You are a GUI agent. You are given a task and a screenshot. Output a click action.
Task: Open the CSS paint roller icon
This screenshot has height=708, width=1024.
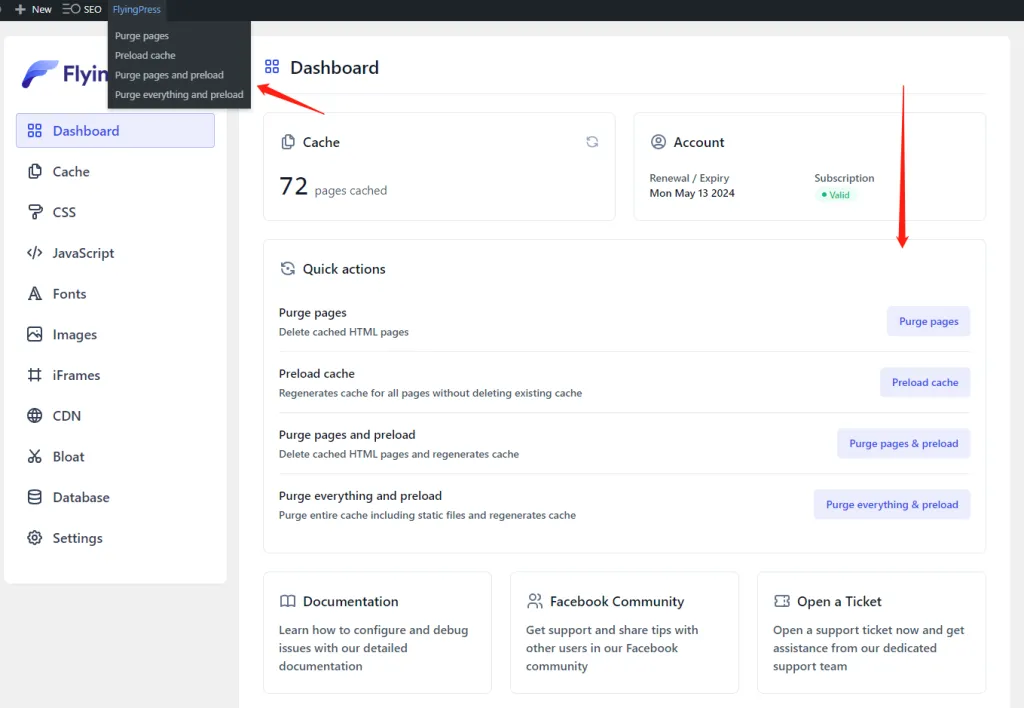point(35,212)
